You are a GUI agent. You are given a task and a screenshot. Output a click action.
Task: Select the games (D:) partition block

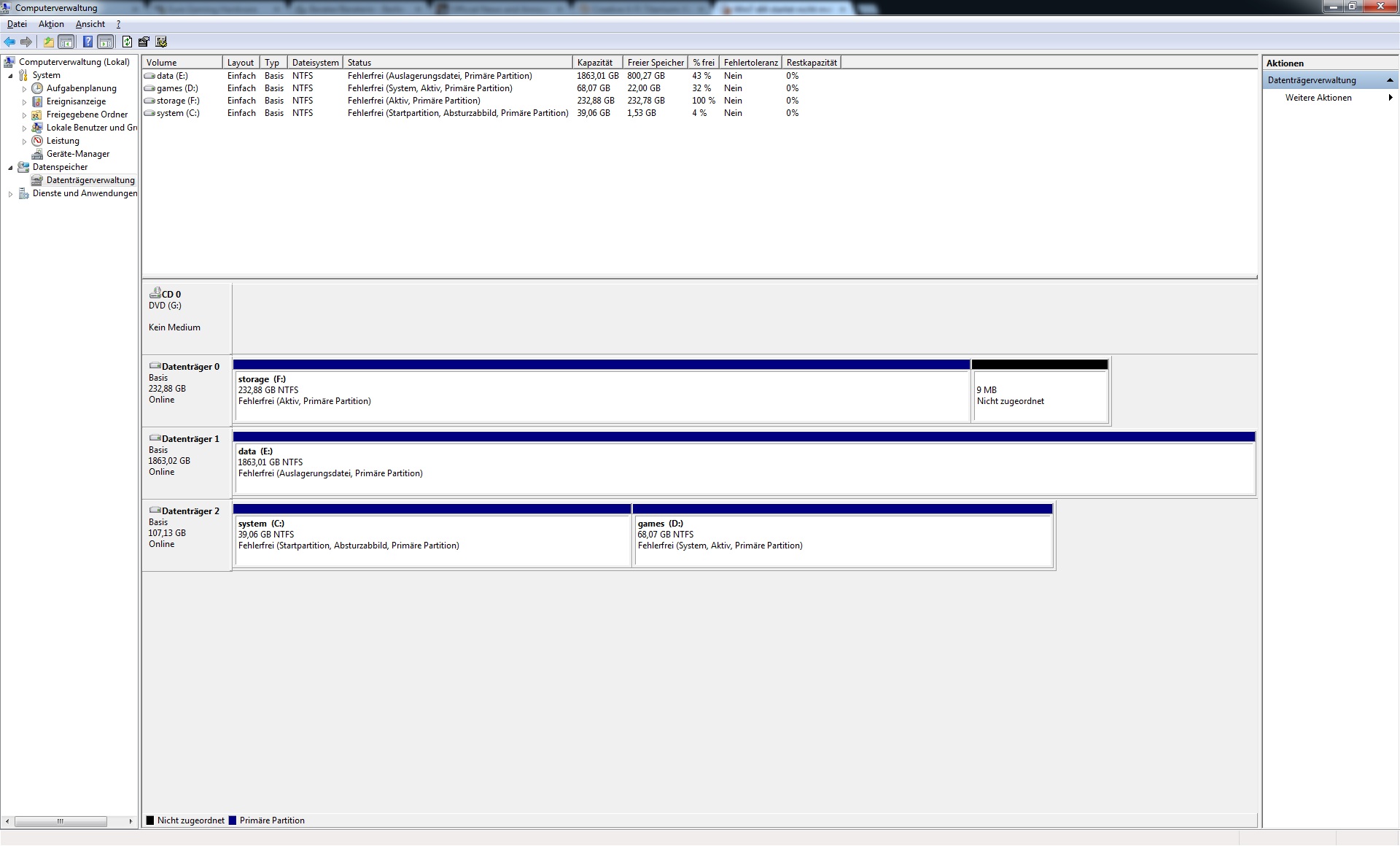(x=842, y=540)
